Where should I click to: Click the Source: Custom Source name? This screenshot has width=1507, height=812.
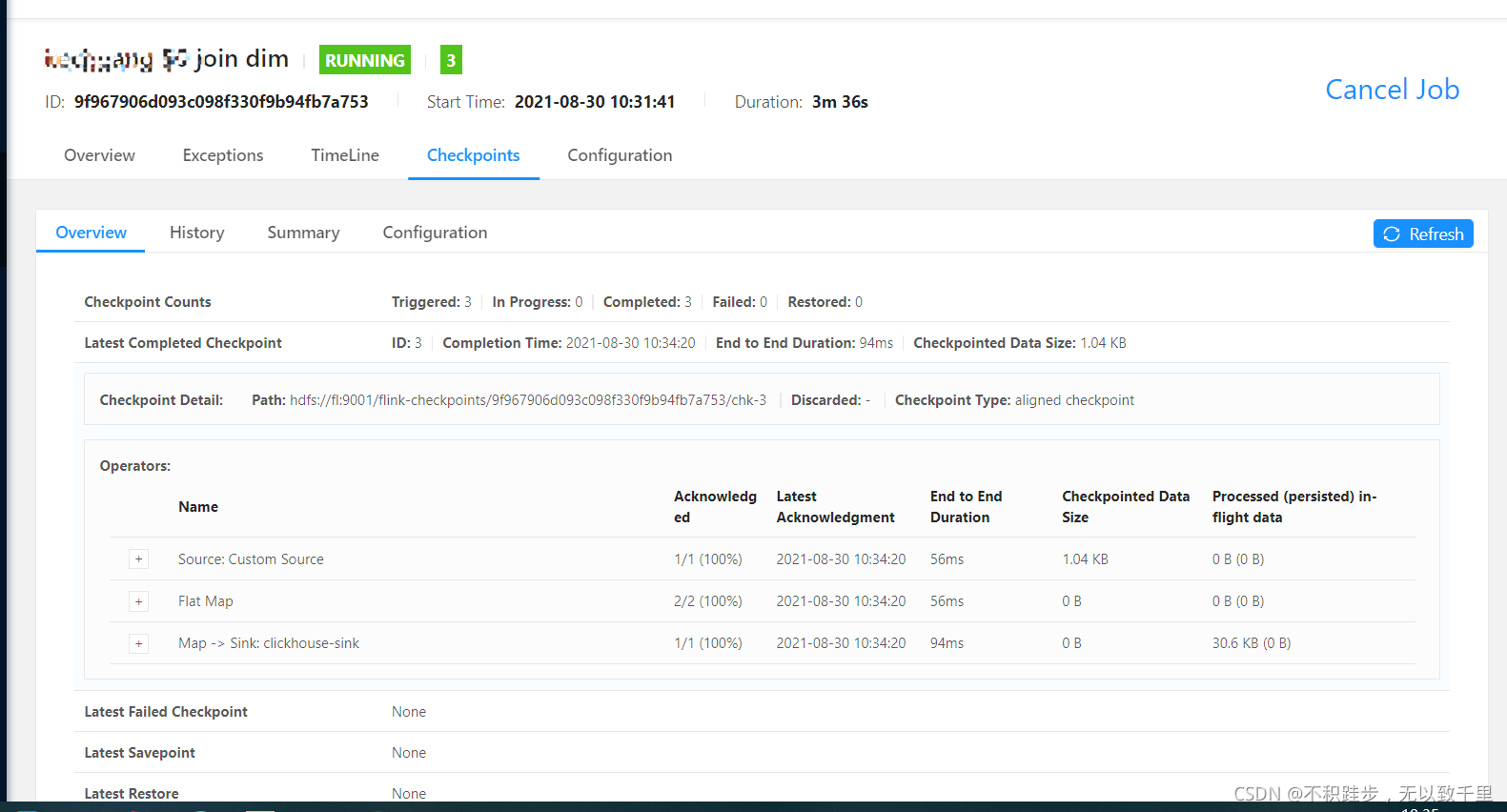click(251, 559)
